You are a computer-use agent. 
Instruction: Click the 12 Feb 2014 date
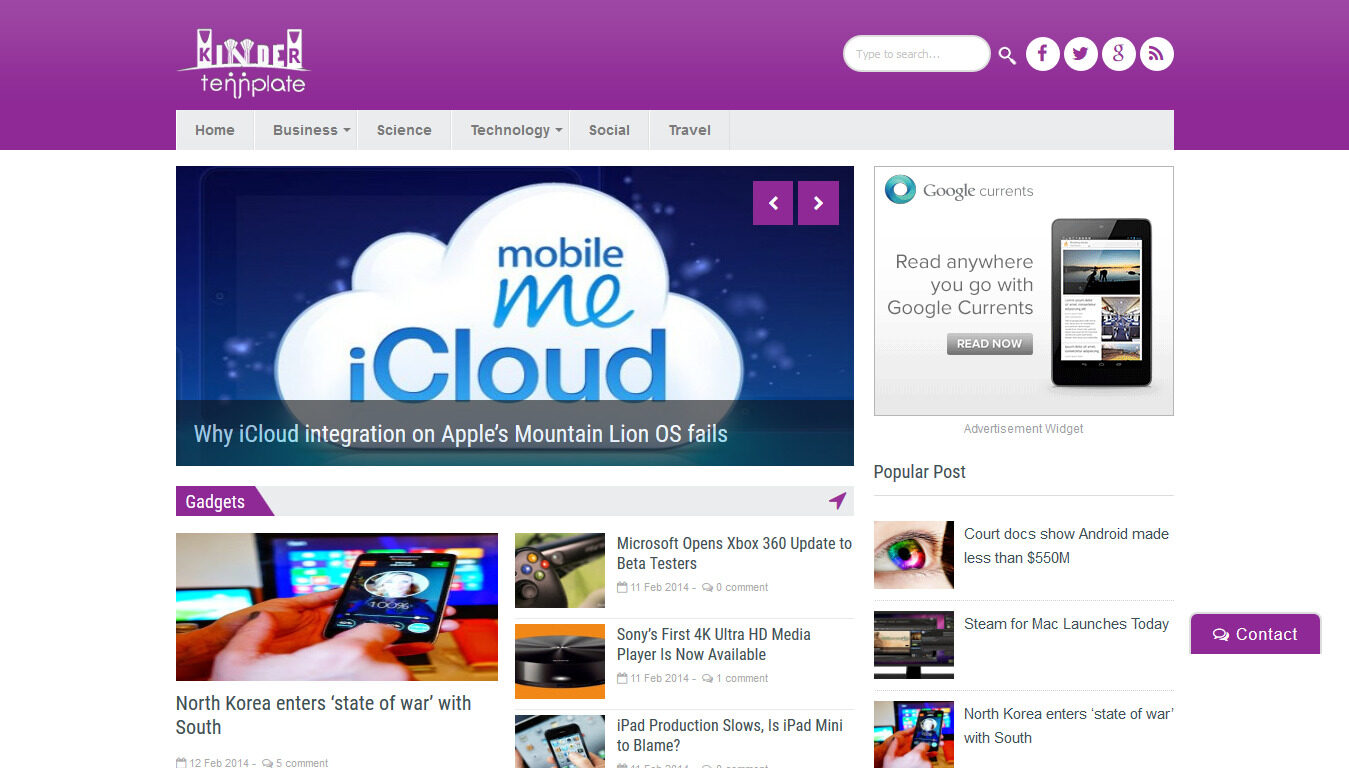point(219,763)
